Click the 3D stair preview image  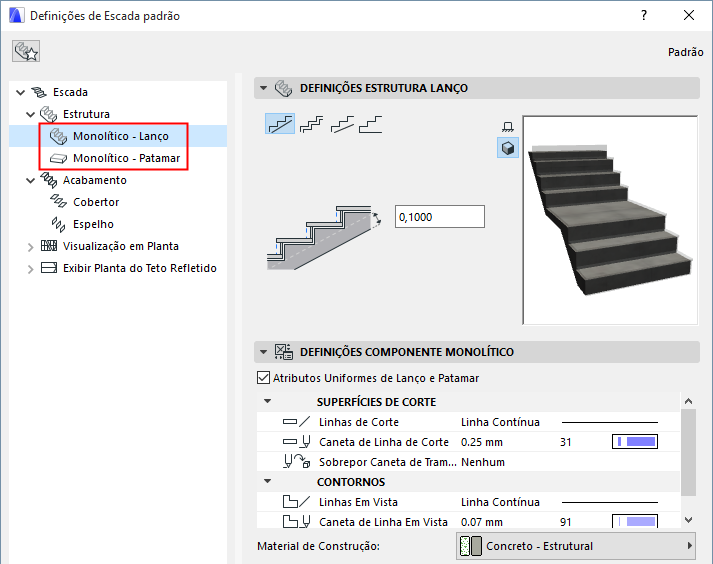tap(610, 220)
